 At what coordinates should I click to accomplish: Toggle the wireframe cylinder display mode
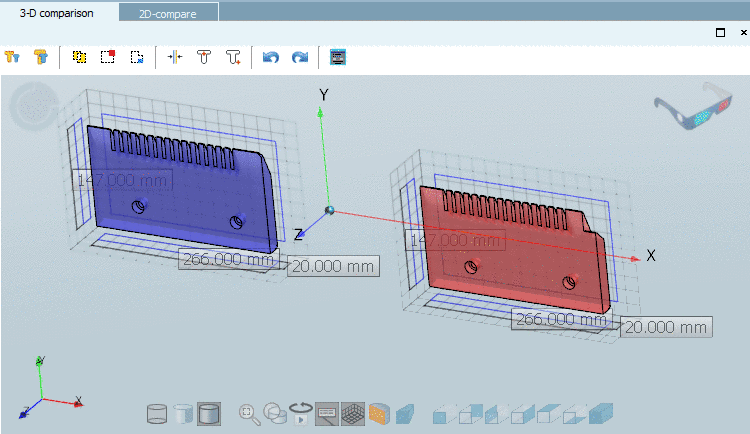click(158, 413)
